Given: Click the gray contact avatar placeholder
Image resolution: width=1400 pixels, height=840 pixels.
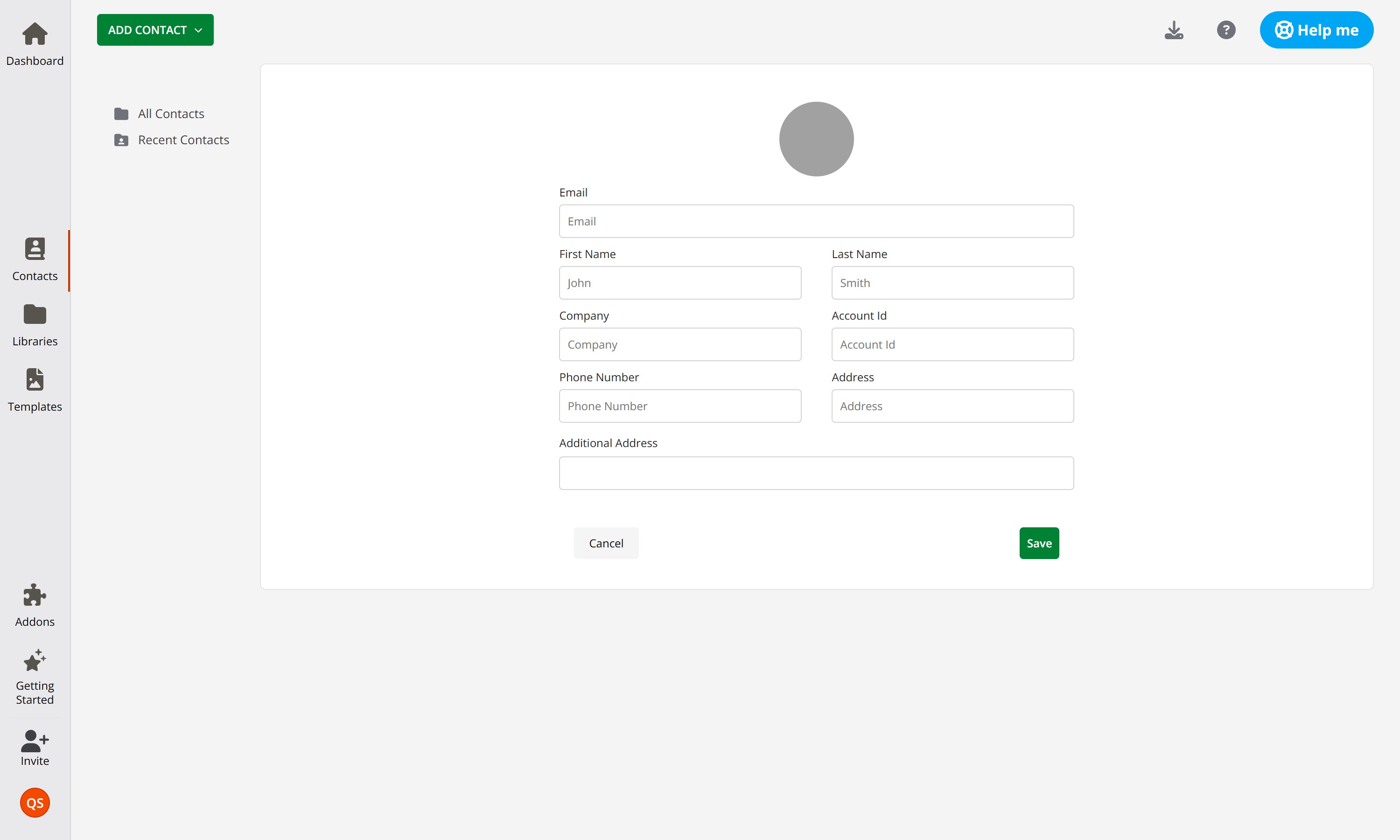Looking at the screenshot, I should click(x=816, y=139).
